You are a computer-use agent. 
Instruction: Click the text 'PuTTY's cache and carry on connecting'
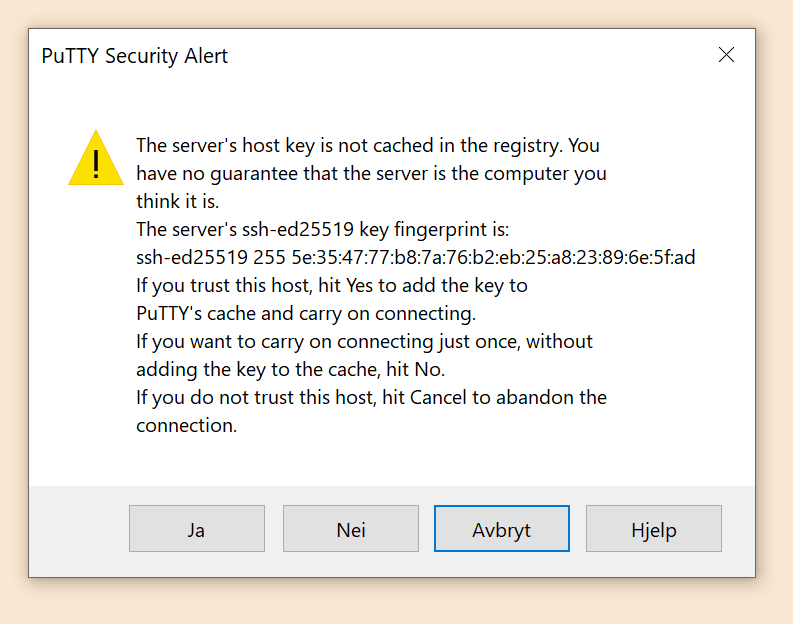coord(305,313)
